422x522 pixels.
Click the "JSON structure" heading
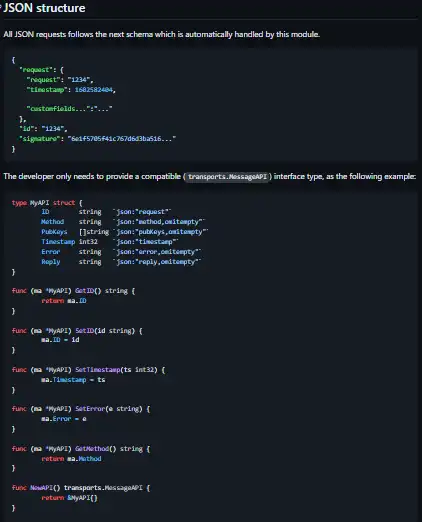(x=44, y=8)
